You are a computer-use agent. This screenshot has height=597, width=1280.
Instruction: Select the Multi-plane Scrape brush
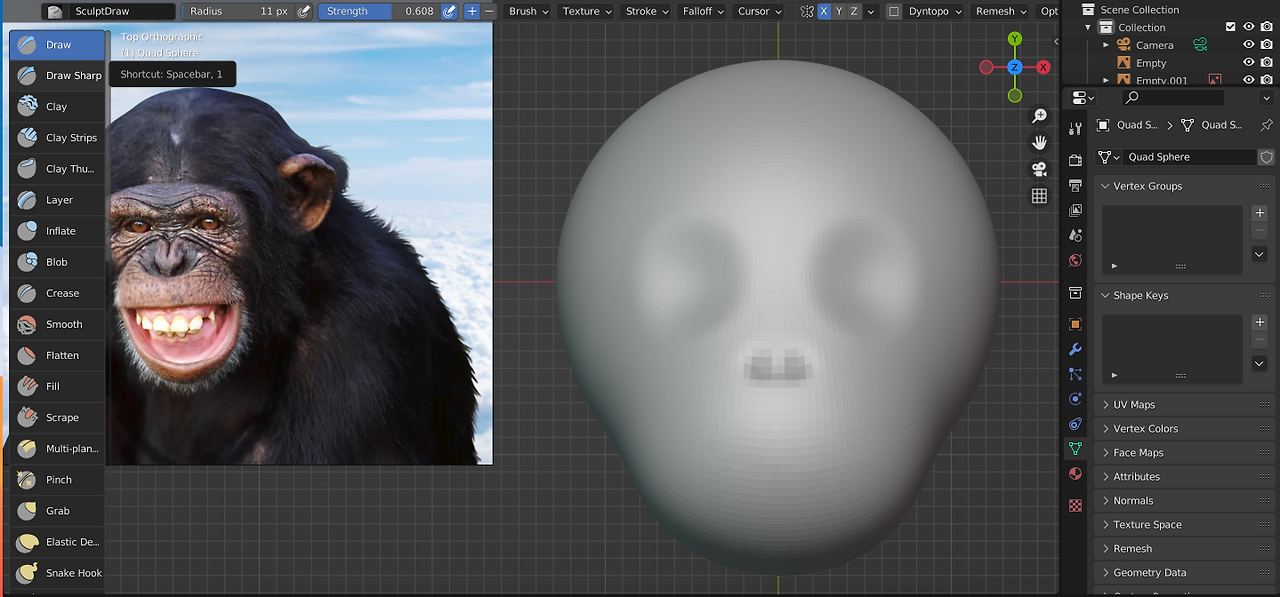[x=58, y=449]
